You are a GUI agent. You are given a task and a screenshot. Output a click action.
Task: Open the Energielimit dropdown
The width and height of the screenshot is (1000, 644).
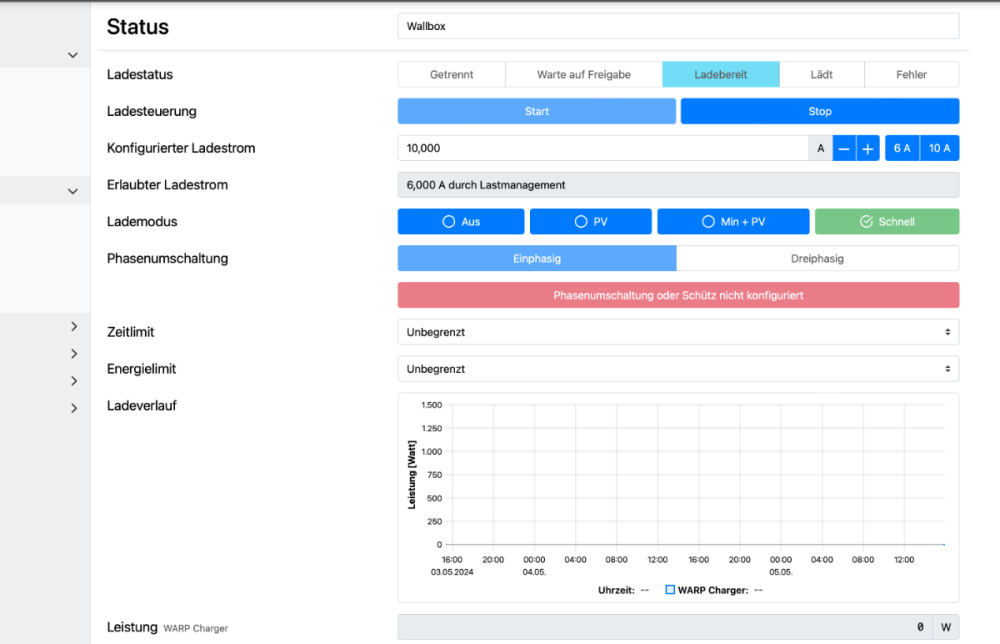point(677,369)
